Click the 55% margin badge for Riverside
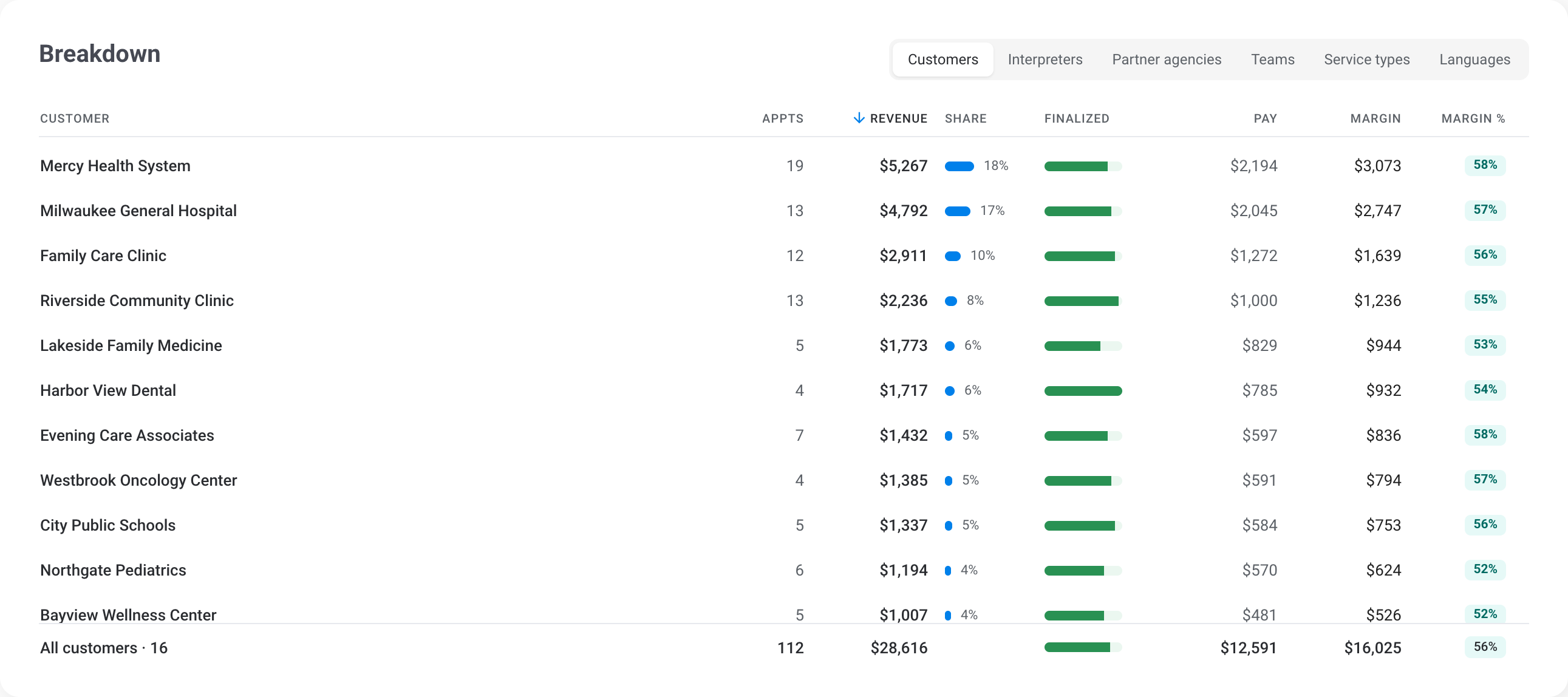1568x697 pixels. point(1485,299)
